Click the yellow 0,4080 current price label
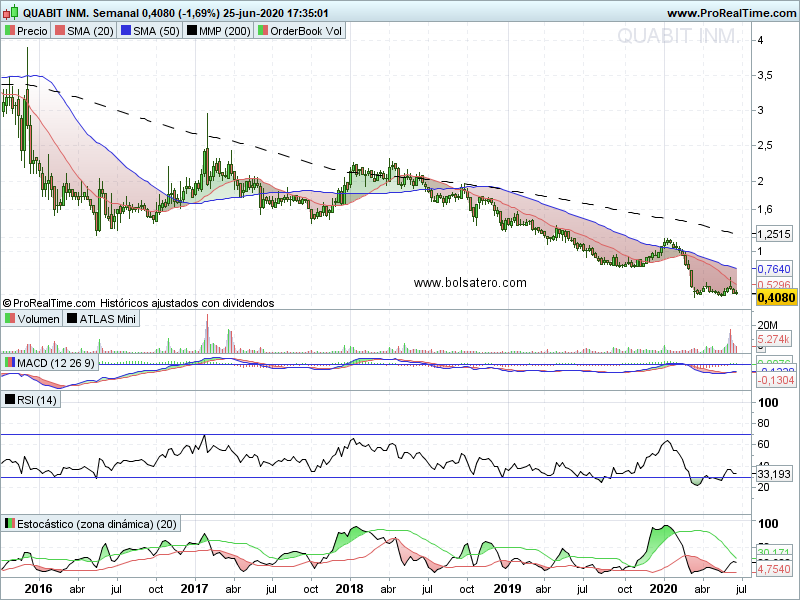800x600 pixels. (x=776, y=297)
